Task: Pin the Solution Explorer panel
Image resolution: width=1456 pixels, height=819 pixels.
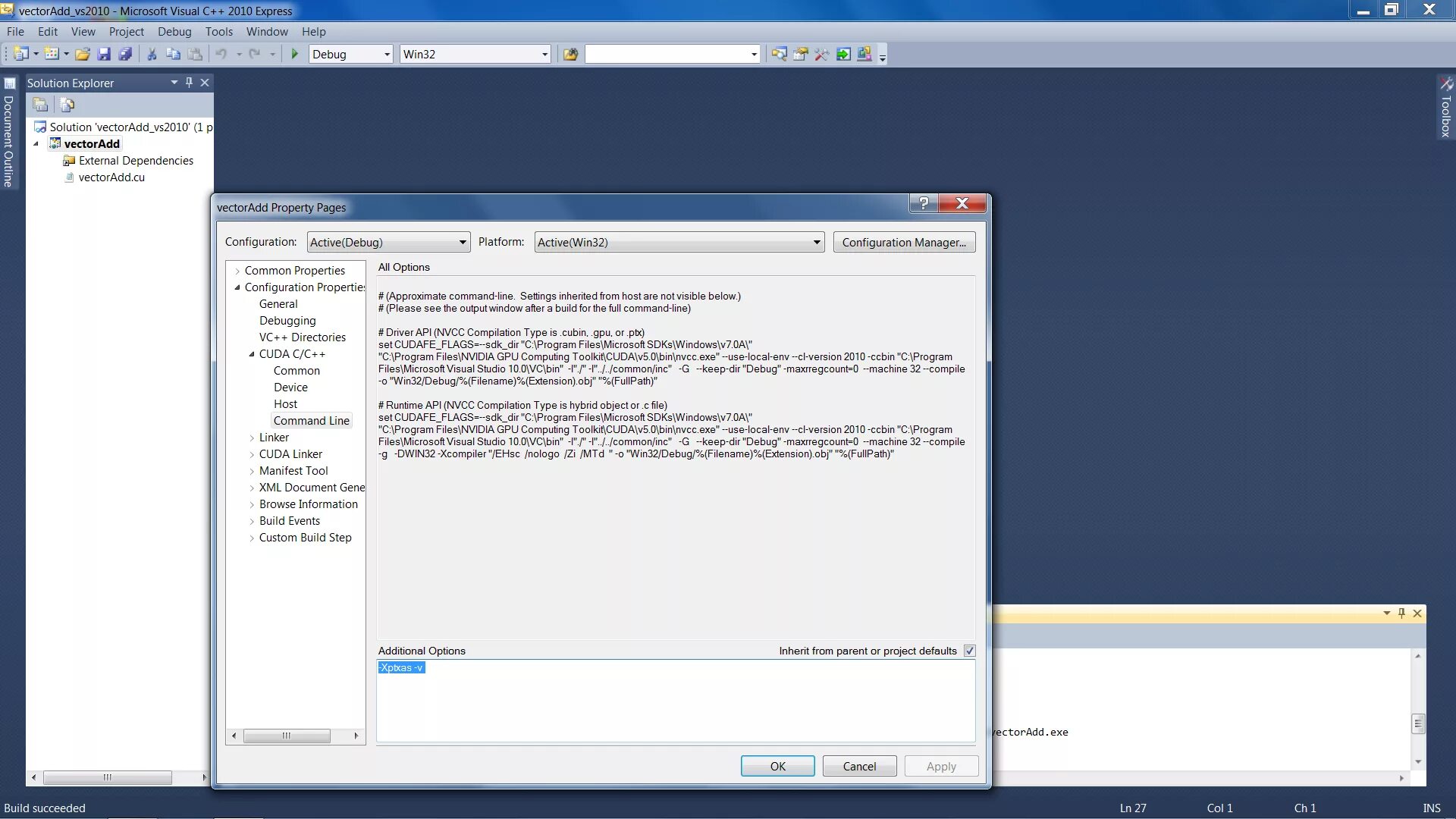Action: click(x=189, y=83)
